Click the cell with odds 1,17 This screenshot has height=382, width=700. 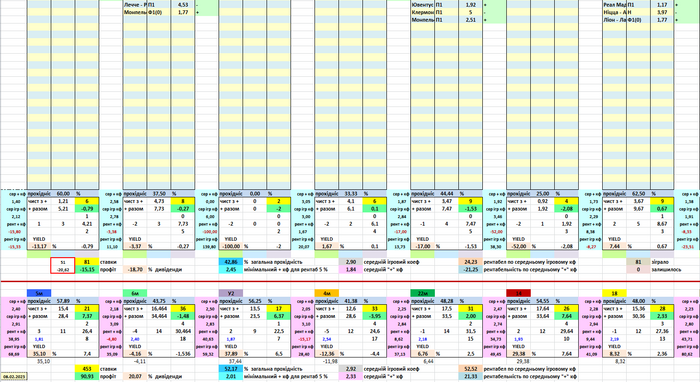662,5
